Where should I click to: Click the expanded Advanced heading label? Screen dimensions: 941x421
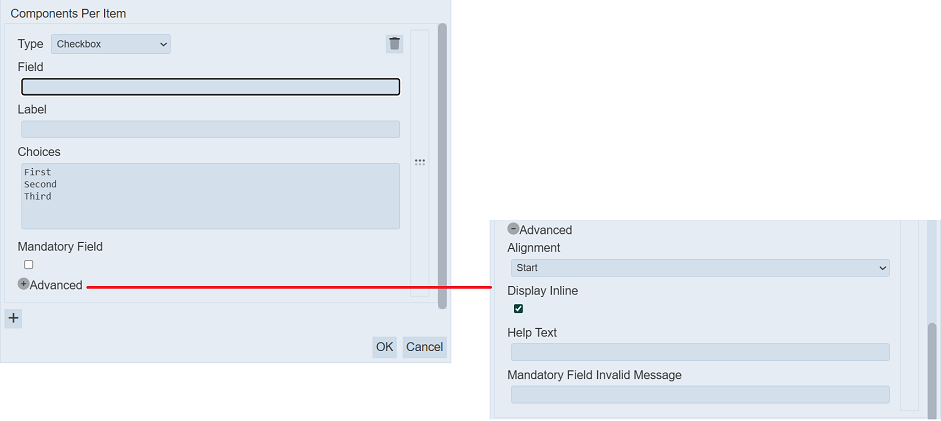(545, 230)
